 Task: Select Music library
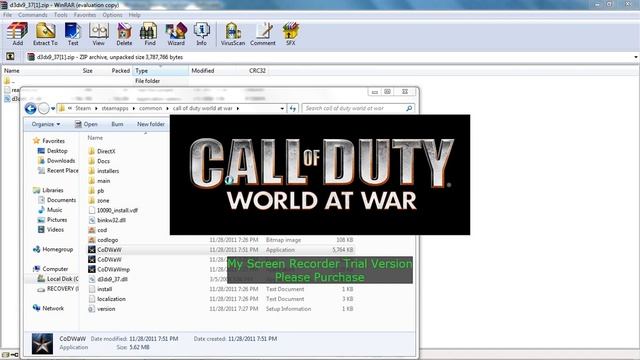pos(50,210)
